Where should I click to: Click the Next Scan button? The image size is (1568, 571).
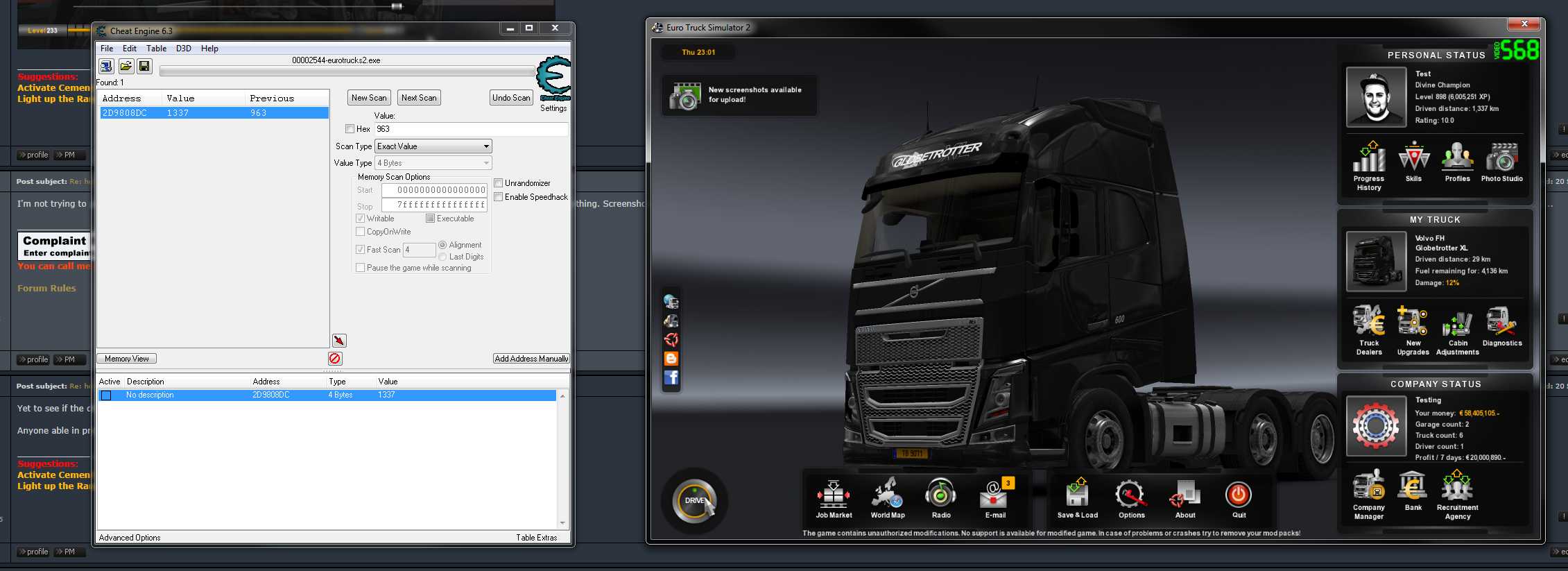pyautogui.click(x=419, y=98)
